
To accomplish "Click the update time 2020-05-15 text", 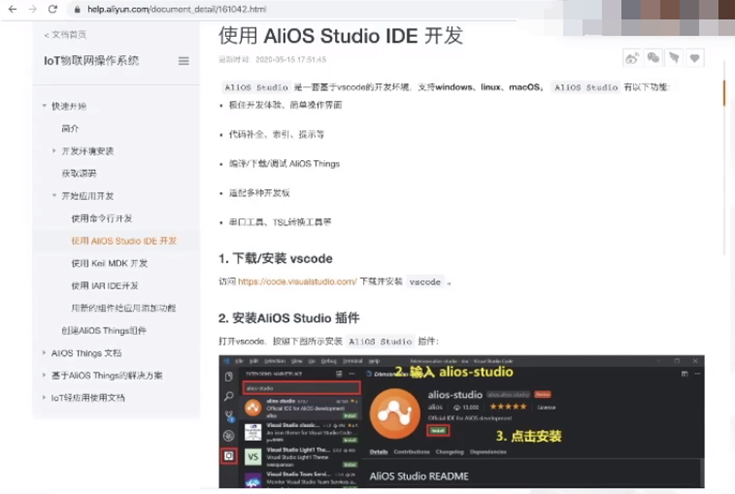I will (272, 60).
